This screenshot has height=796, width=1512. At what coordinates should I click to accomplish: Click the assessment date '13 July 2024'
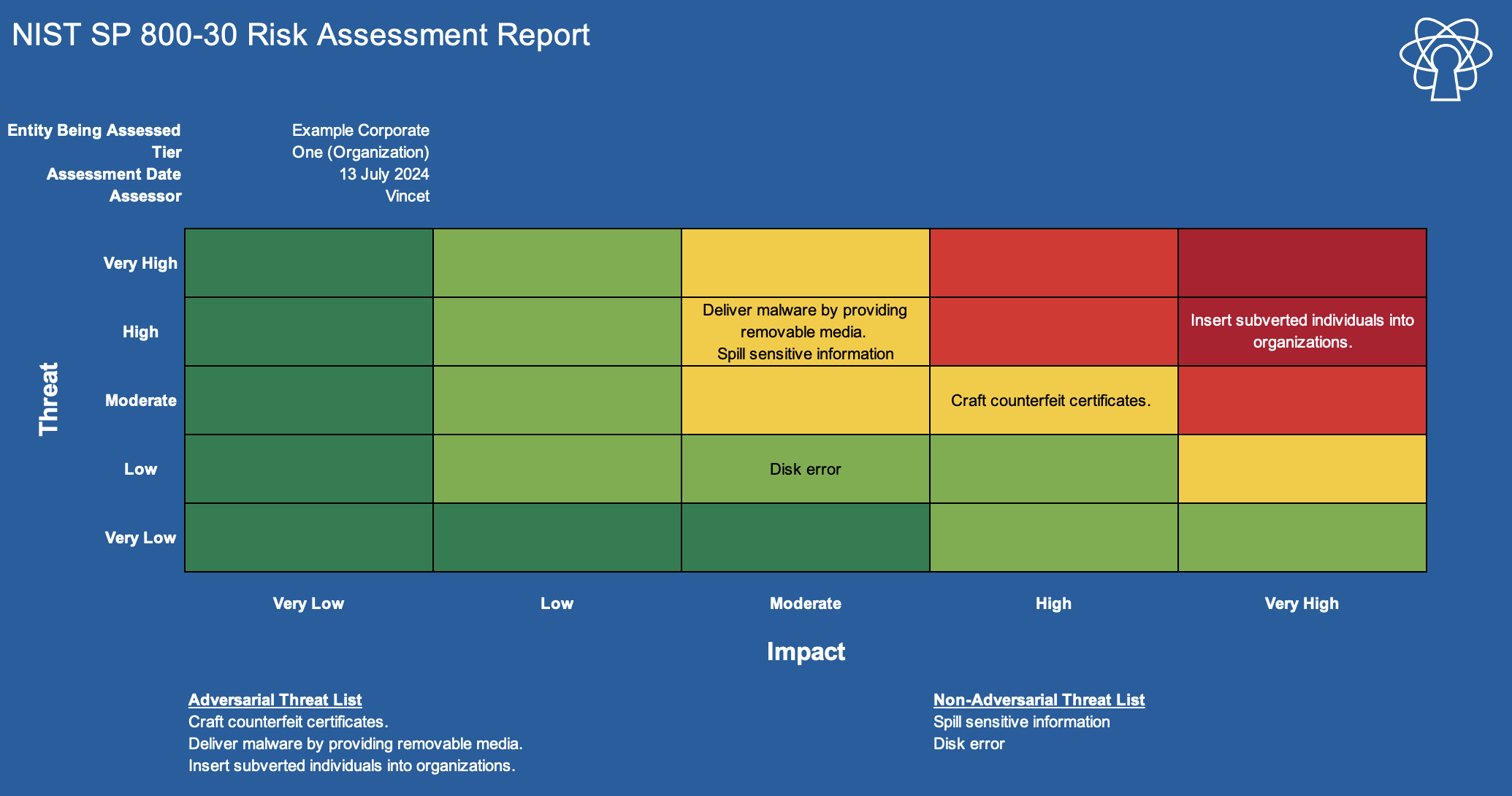[383, 174]
